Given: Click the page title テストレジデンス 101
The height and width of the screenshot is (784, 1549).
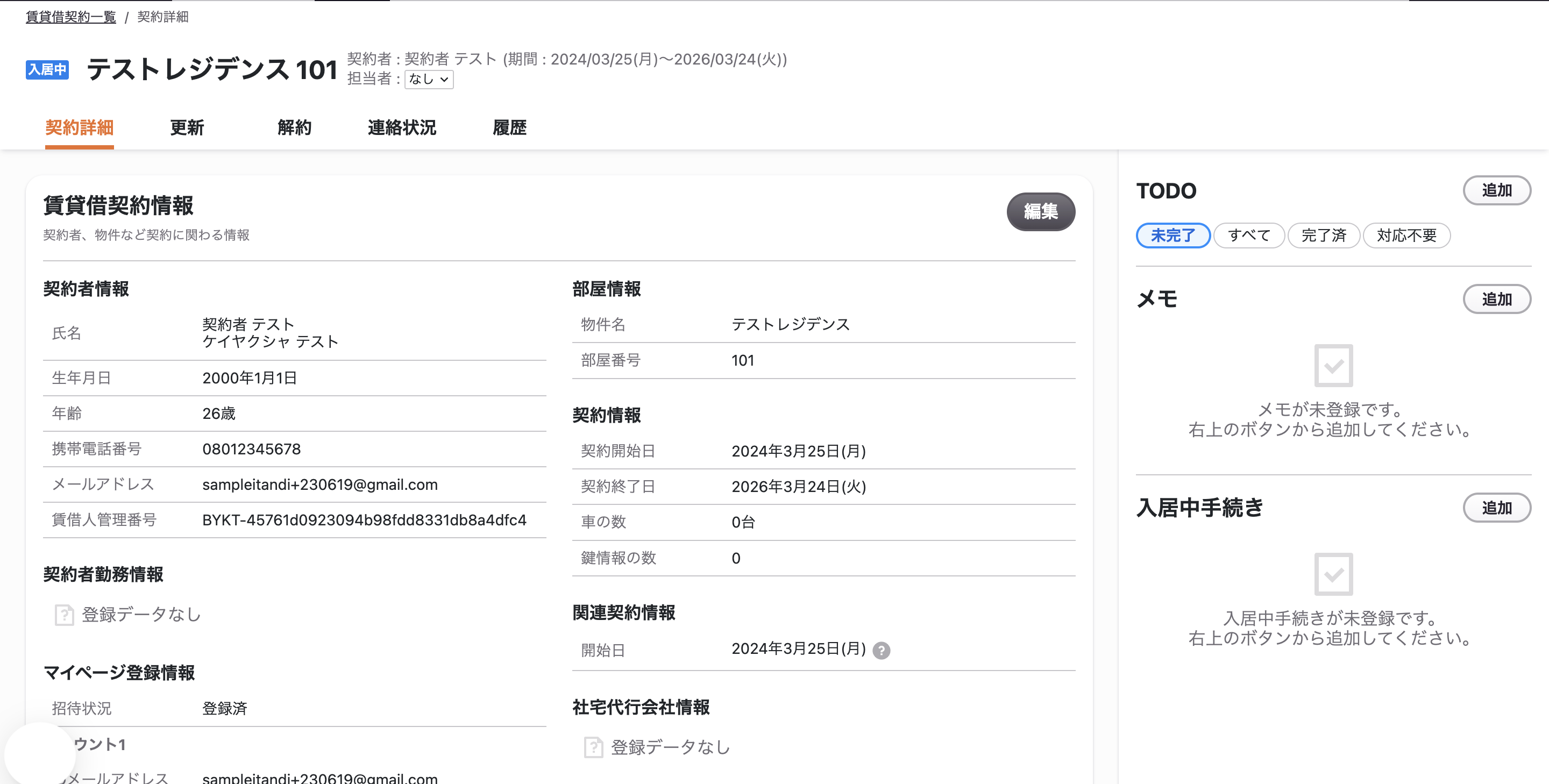Looking at the screenshot, I should coord(212,69).
